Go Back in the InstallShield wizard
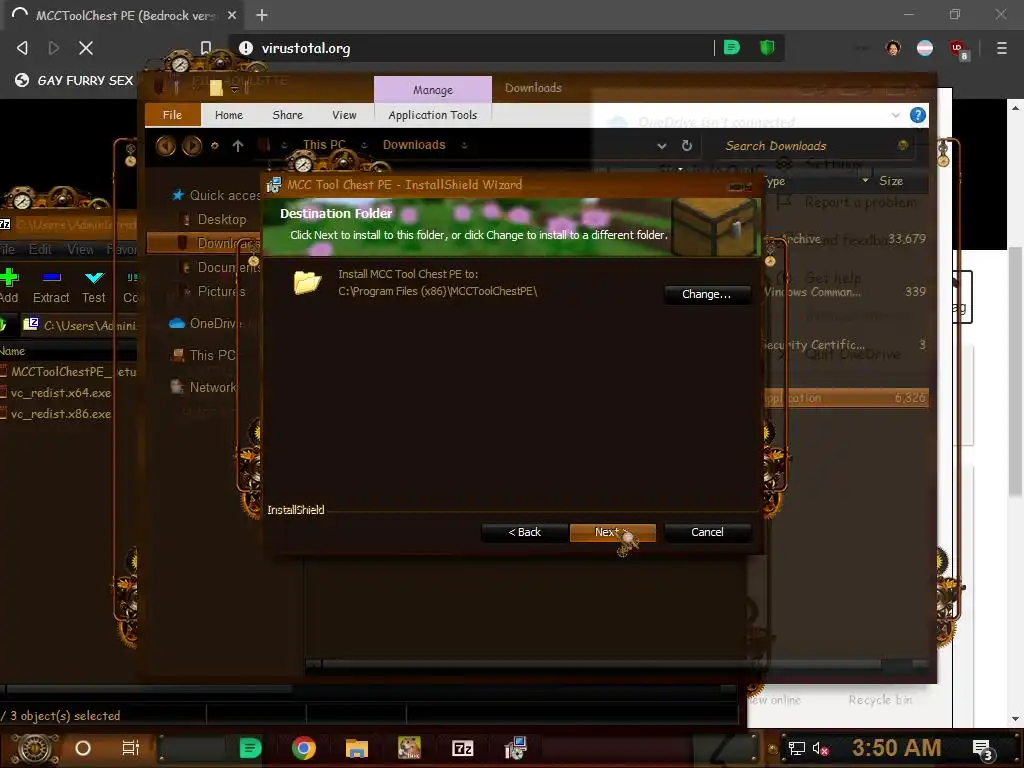 click(x=524, y=532)
